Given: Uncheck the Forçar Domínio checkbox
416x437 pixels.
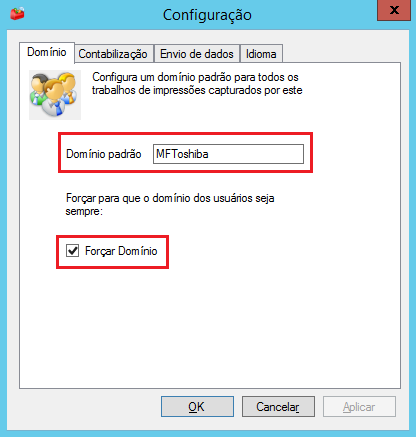Looking at the screenshot, I should coord(72,251).
